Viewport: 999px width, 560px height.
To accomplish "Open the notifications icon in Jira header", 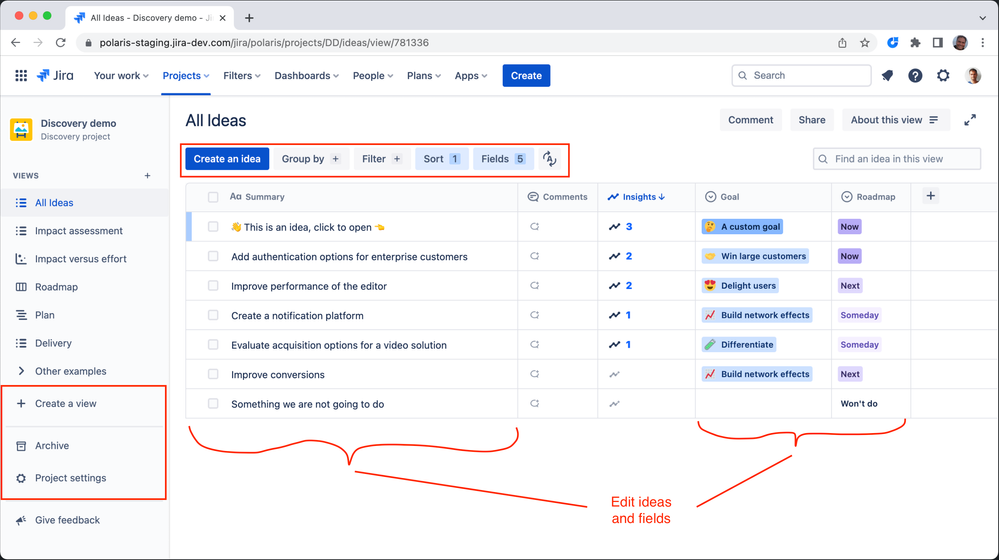I will pos(887,75).
